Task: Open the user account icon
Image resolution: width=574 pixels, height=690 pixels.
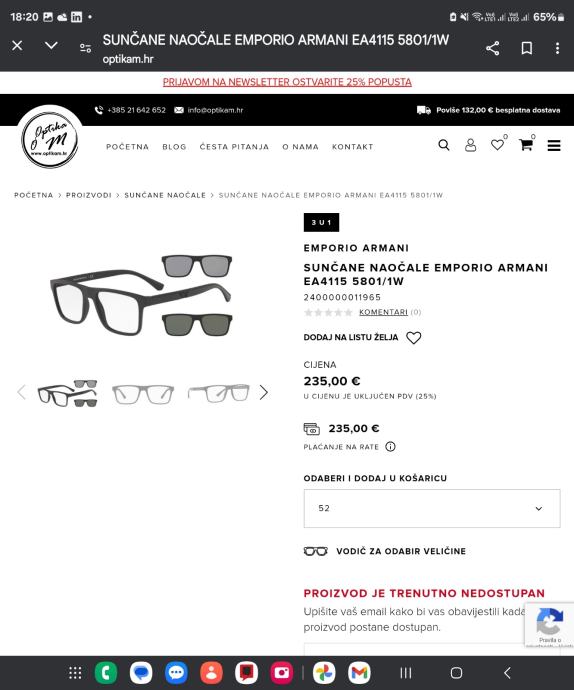Action: [x=471, y=145]
